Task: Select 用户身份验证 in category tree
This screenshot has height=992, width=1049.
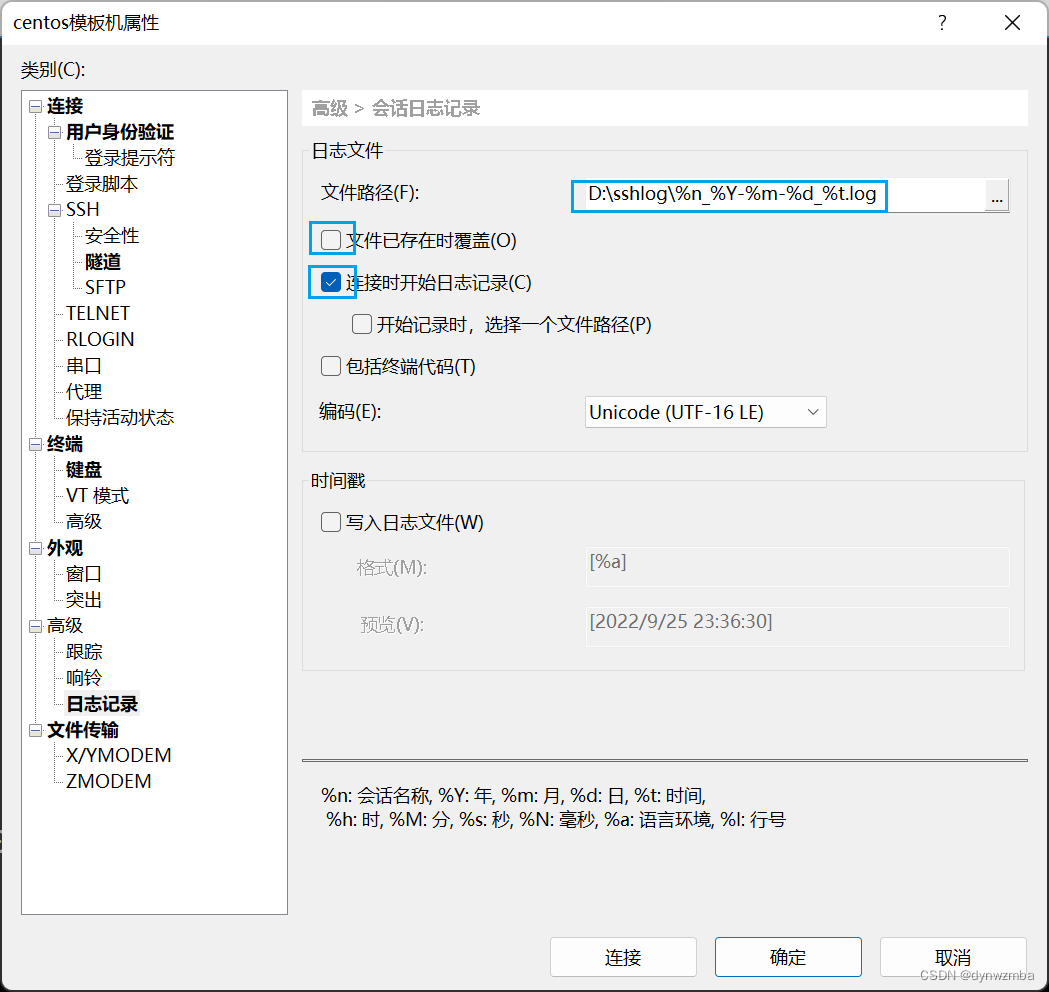Action: pos(120,132)
